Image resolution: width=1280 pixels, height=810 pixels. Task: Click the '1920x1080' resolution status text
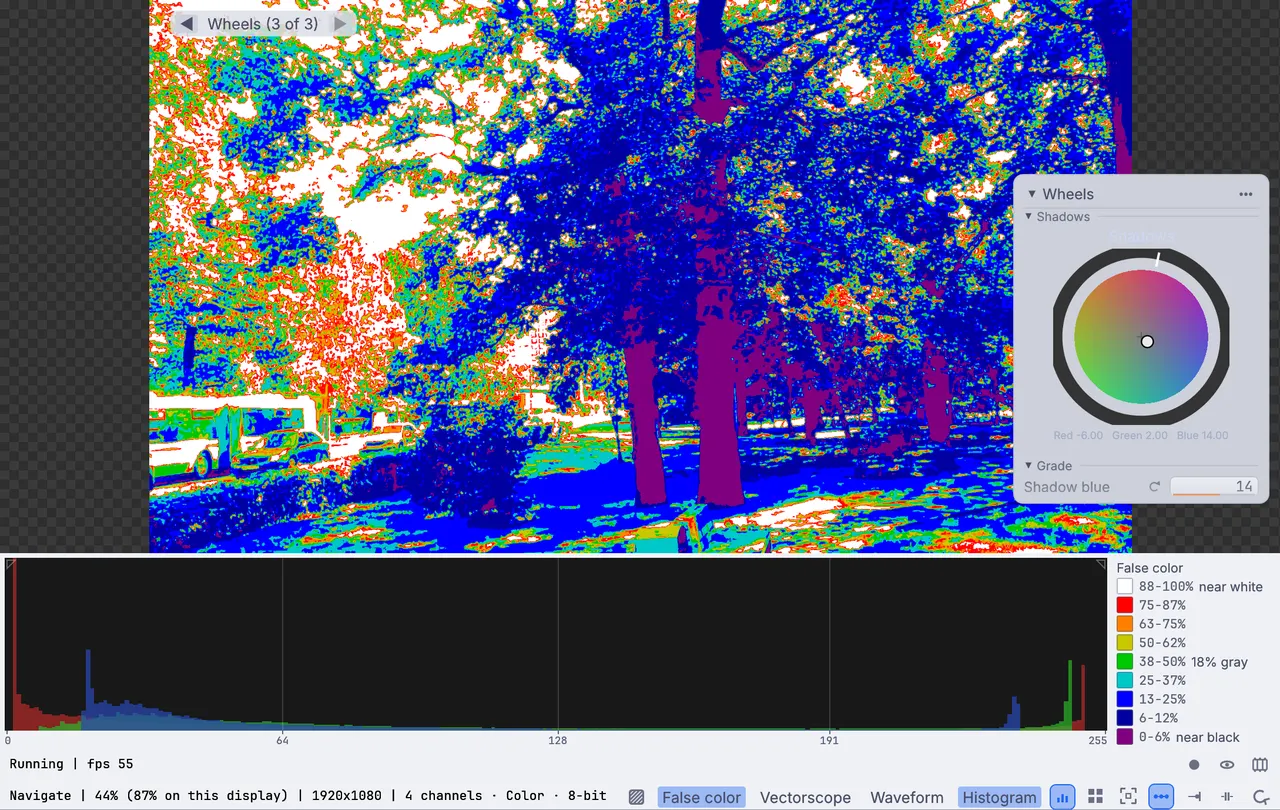[x=345, y=796]
